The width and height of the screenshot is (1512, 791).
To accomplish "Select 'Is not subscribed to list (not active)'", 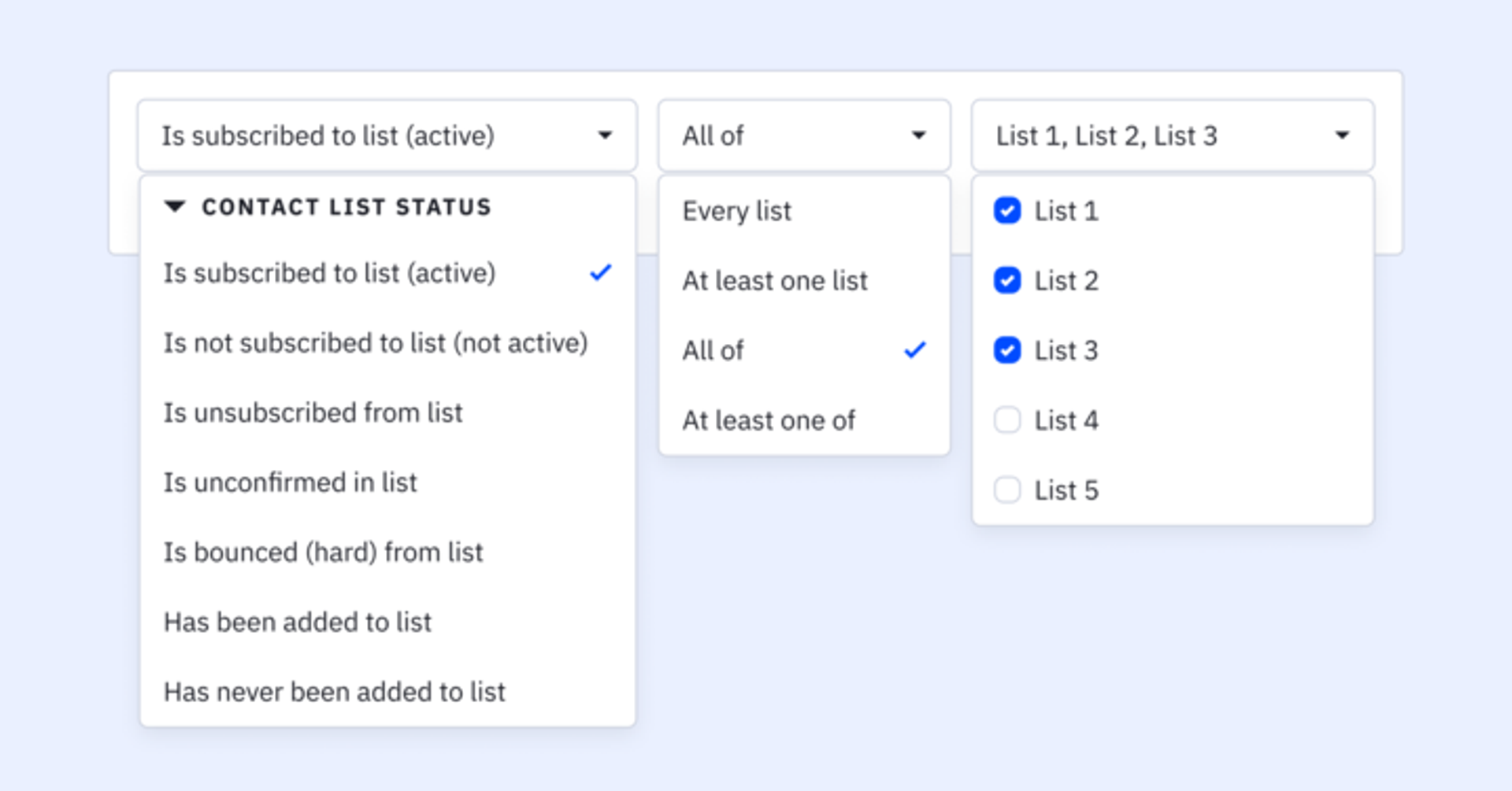I will point(376,342).
